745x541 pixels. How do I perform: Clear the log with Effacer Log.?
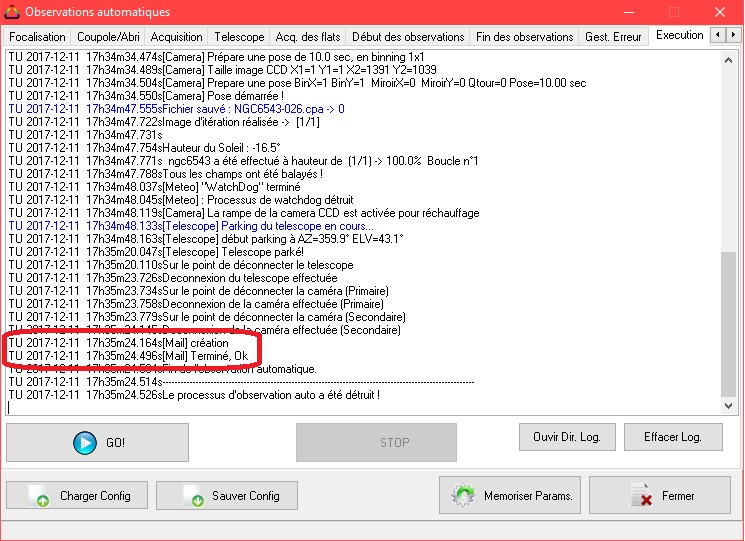pos(673,437)
